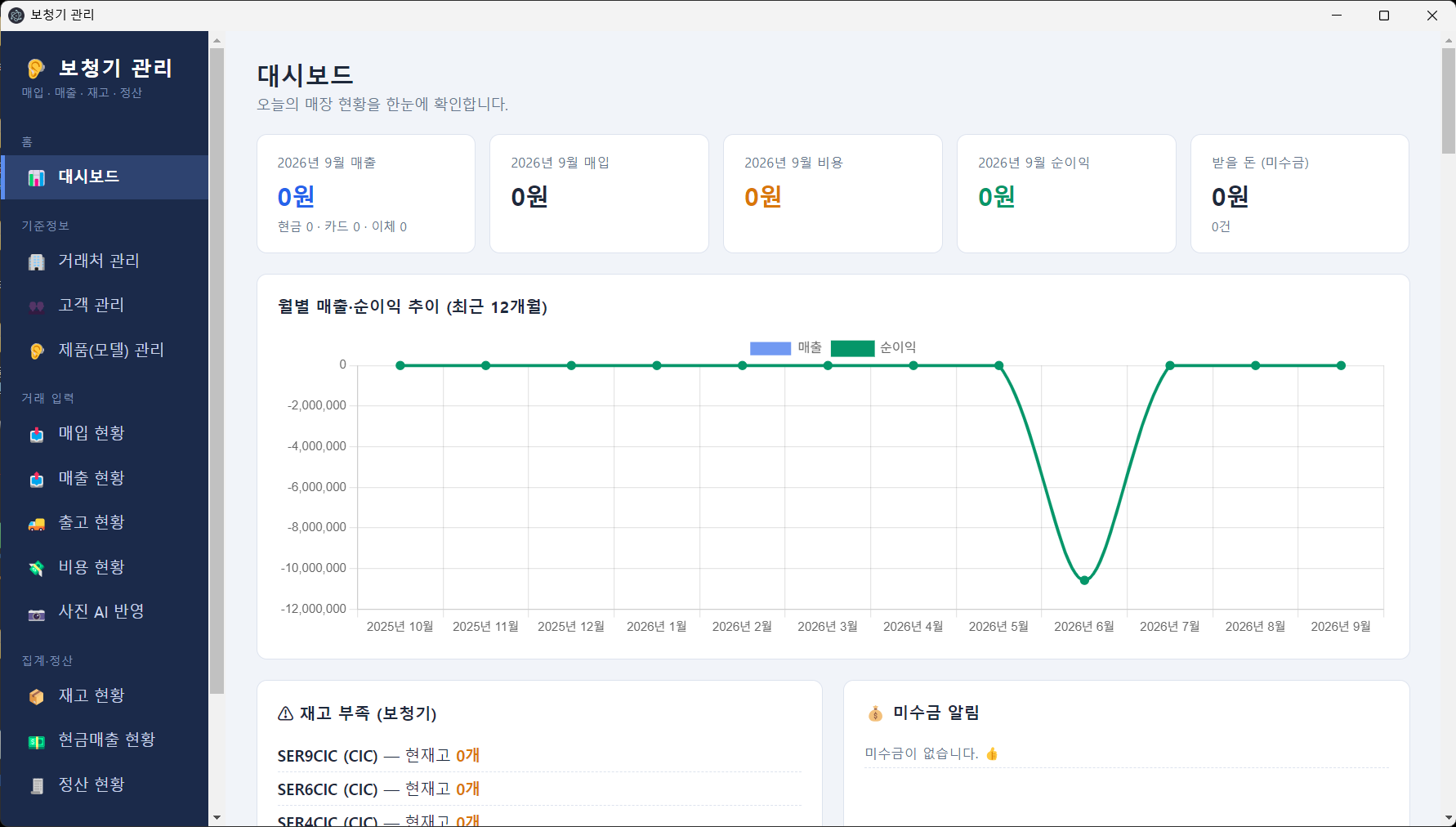The width and height of the screenshot is (1456, 827).
Task: Select 제품(모델) 관리 in the sidebar
Action: [105, 351]
